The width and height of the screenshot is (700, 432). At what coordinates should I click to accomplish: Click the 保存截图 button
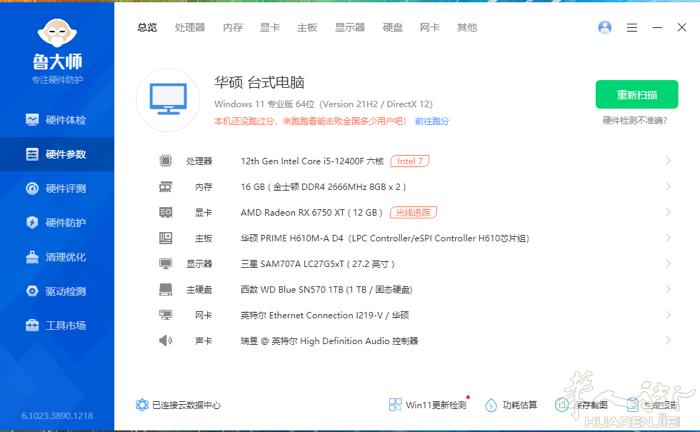(581, 405)
